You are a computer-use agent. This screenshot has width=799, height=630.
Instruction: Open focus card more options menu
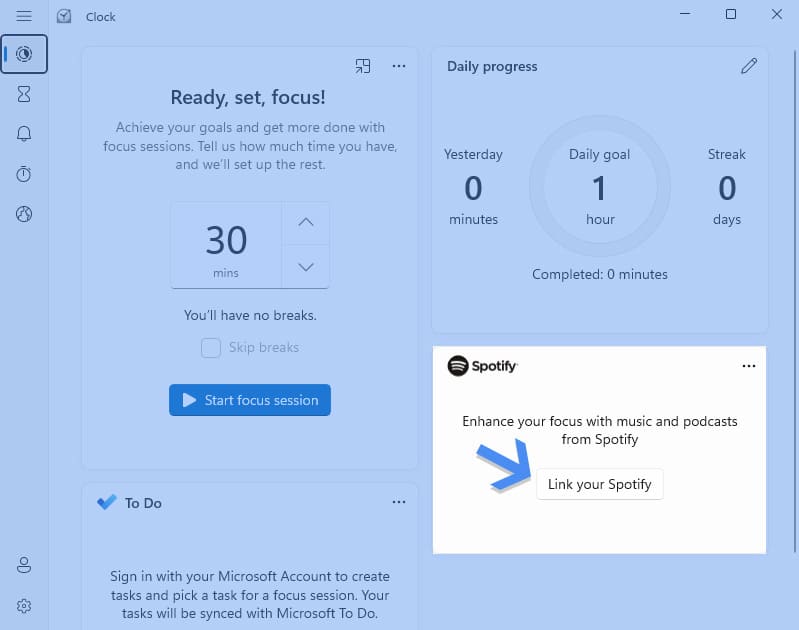pos(399,66)
